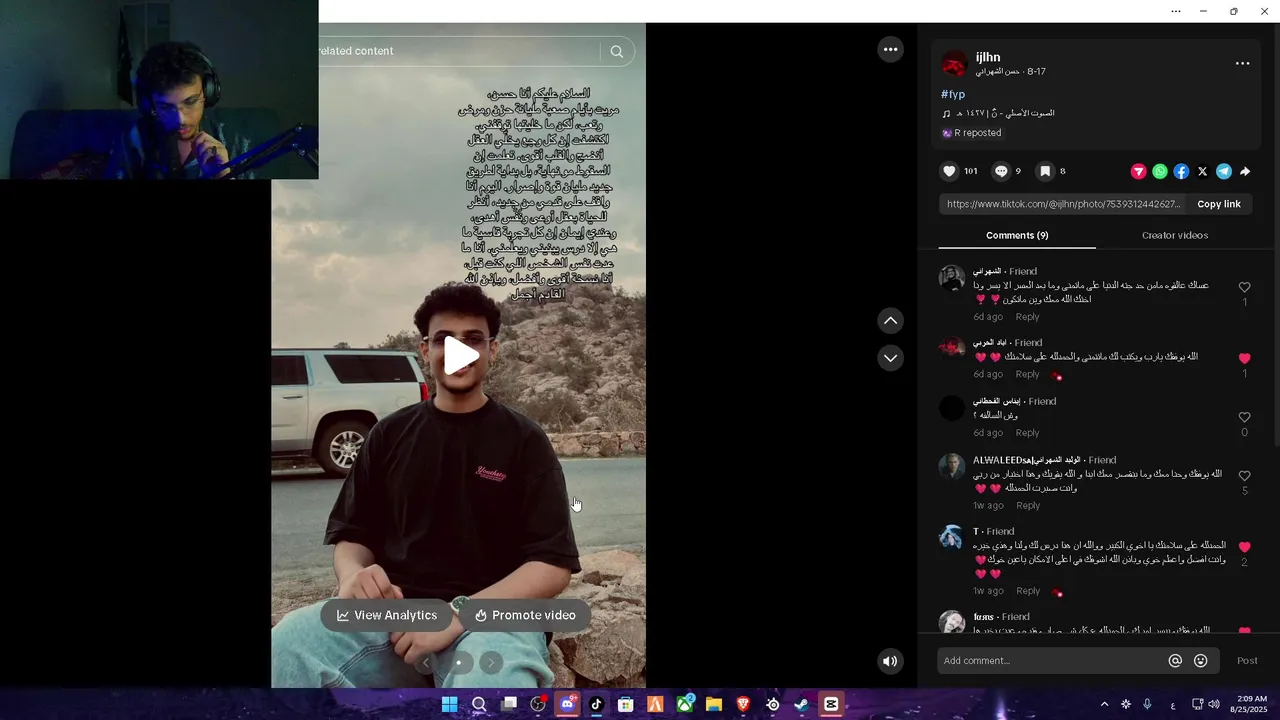The height and width of the screenshot is (720, 1280).
Task: Go to previous video with up chevron
Action: [x=890, y=321]
